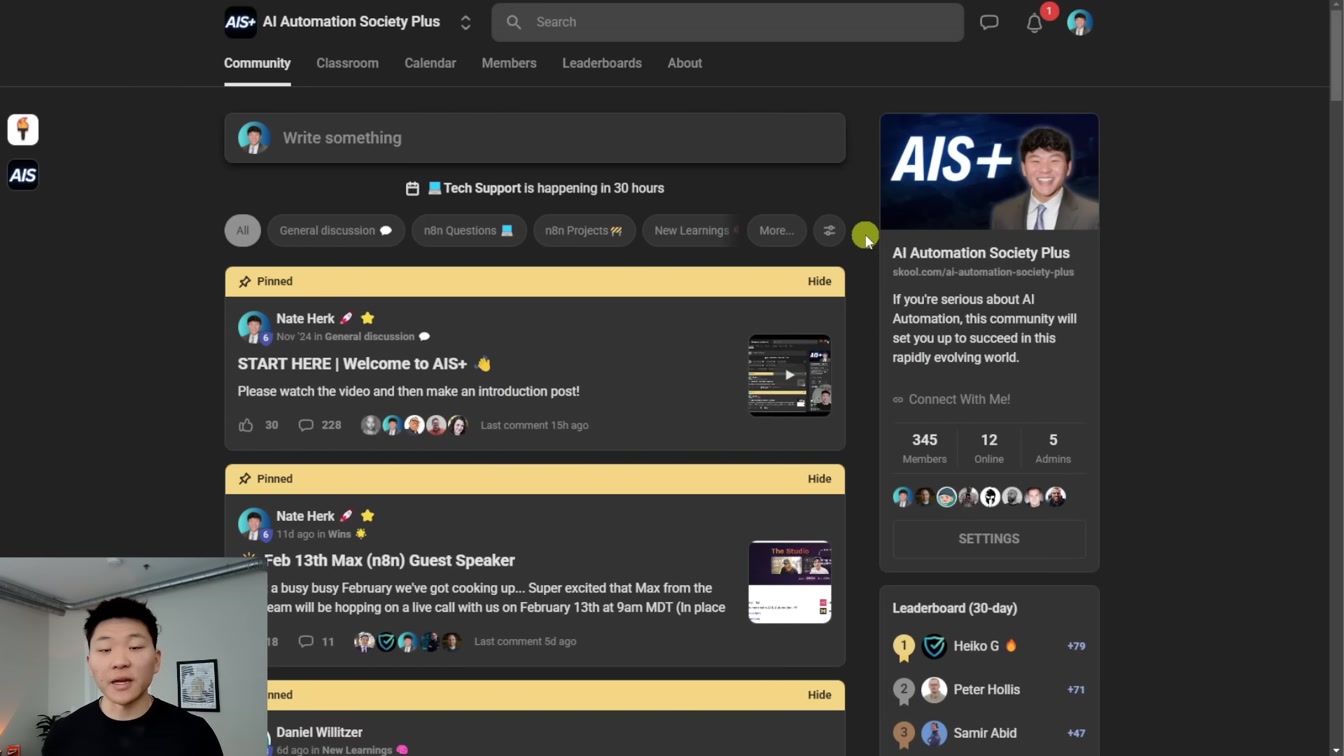Open the chat messages icon
This screenshot has width=1344, height=756.
[x=989, y=22]
